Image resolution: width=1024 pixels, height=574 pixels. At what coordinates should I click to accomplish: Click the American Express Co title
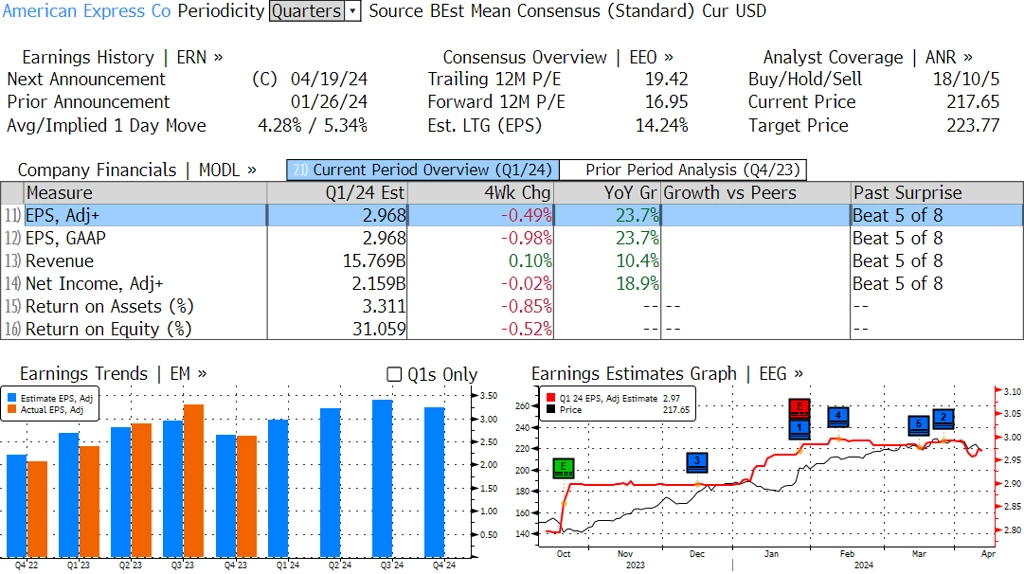pos(87,11)
